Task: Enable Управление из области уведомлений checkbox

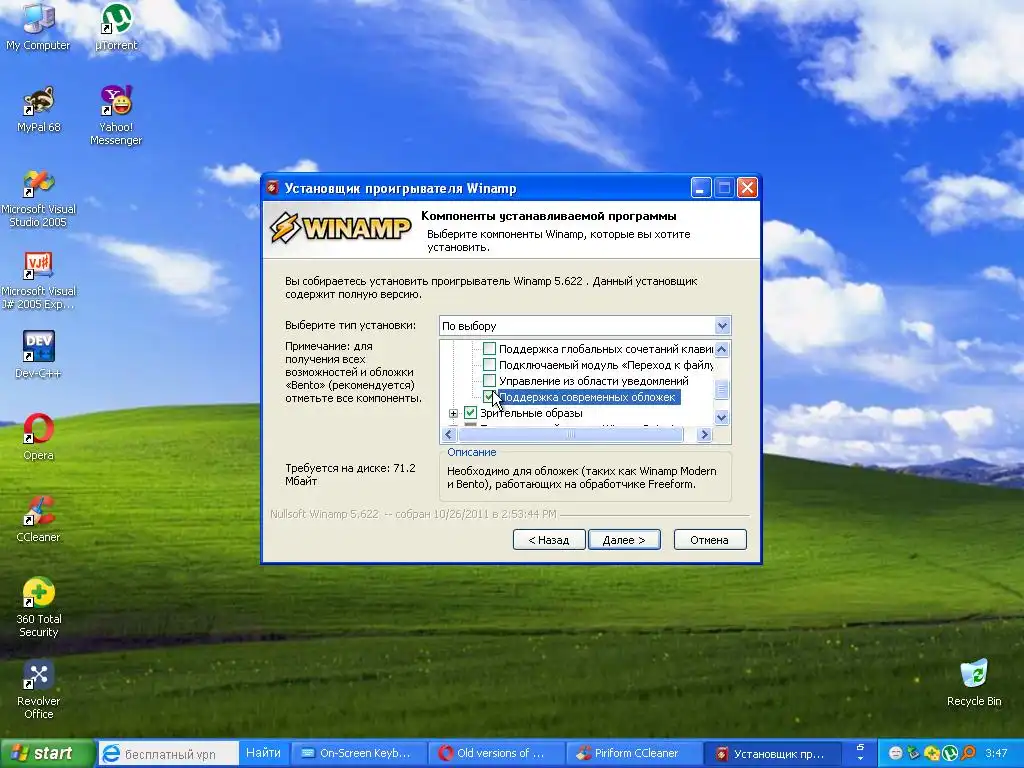Action: (489, 381)
